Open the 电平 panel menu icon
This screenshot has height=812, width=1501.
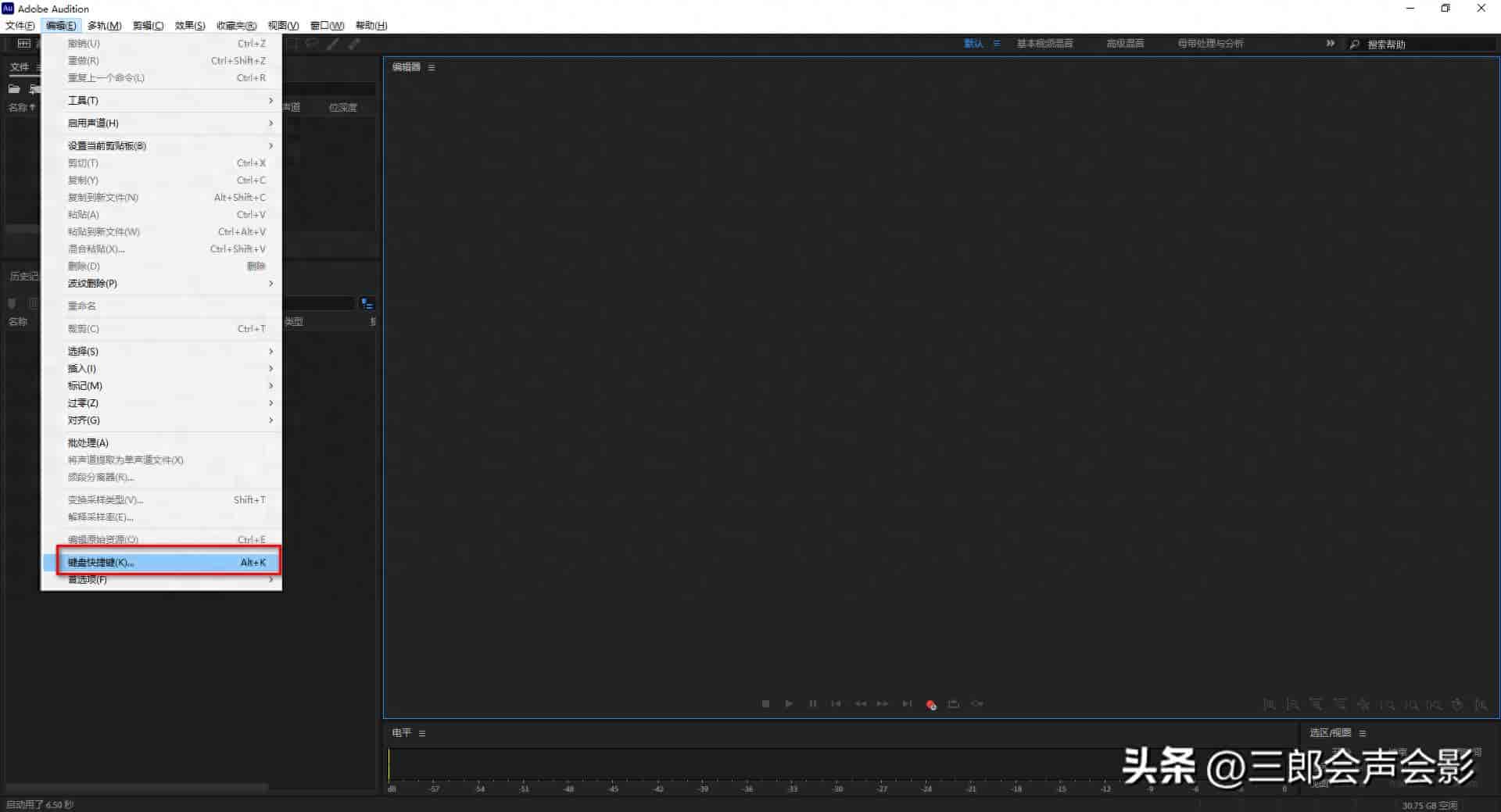(x=422, y=734)
